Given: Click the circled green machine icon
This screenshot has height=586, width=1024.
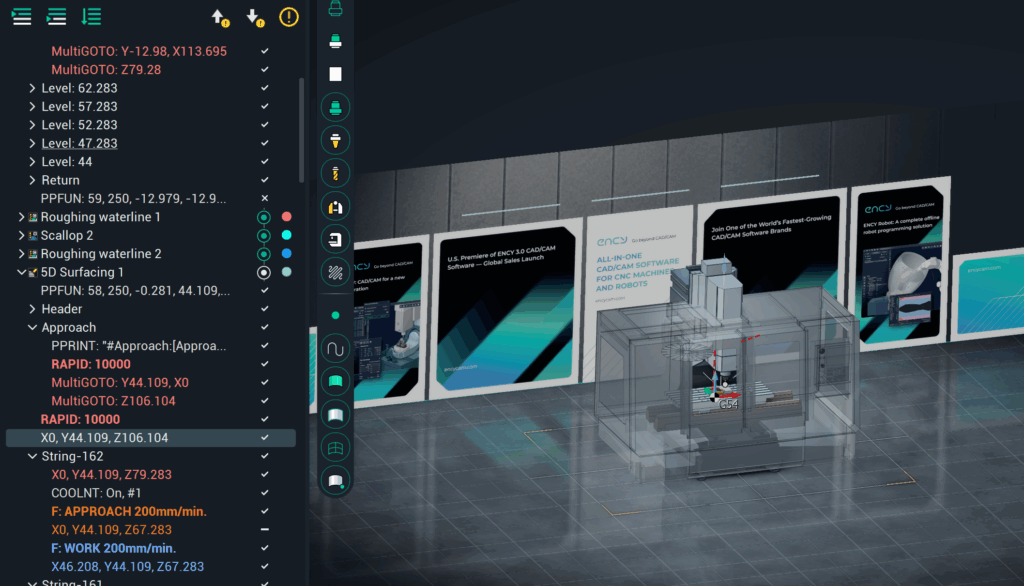Looking at the screenshot, I should tap(335, 107).
